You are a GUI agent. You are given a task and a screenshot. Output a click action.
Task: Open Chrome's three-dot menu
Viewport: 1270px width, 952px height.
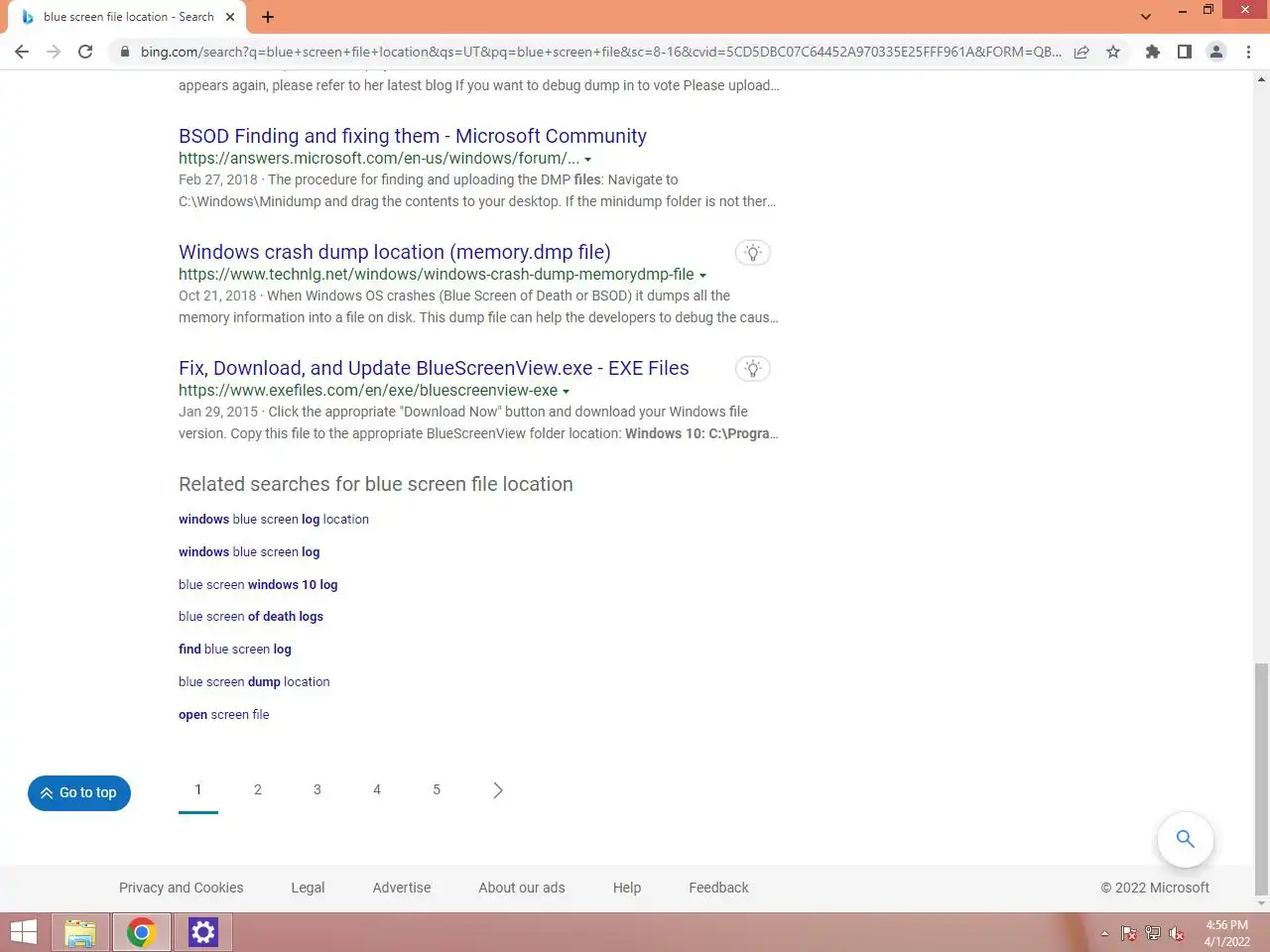pos(1248,52)
